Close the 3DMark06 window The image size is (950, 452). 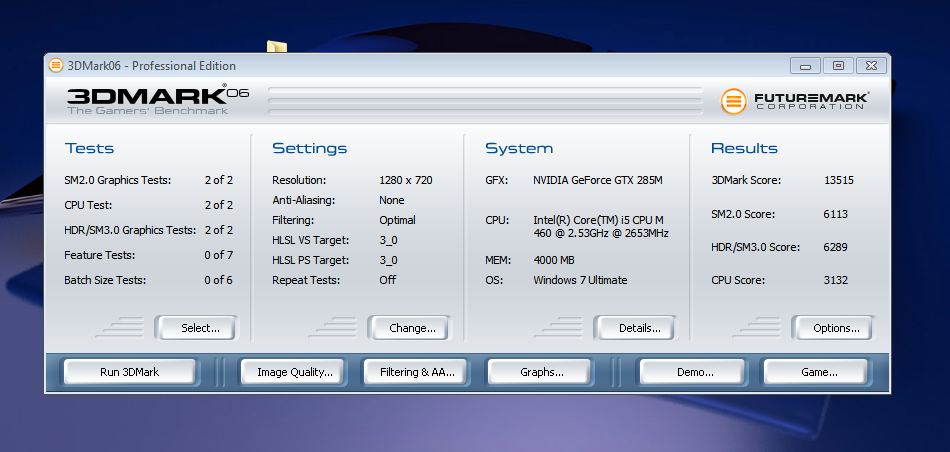[871, 65]
